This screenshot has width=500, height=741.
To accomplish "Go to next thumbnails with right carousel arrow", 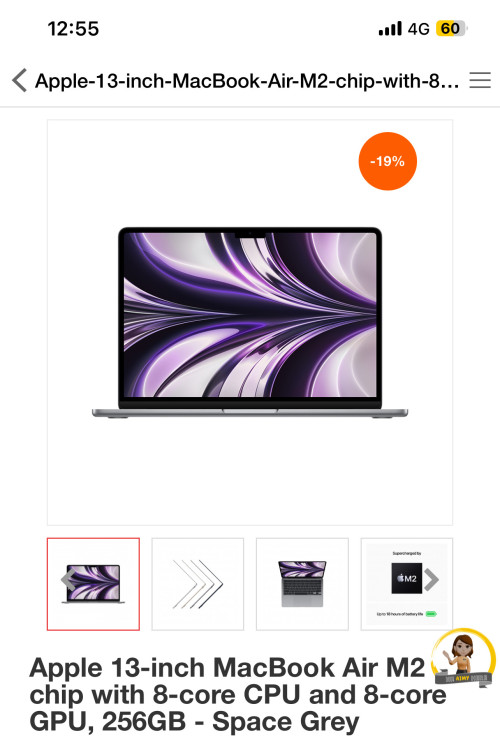I will coord(431,580).
